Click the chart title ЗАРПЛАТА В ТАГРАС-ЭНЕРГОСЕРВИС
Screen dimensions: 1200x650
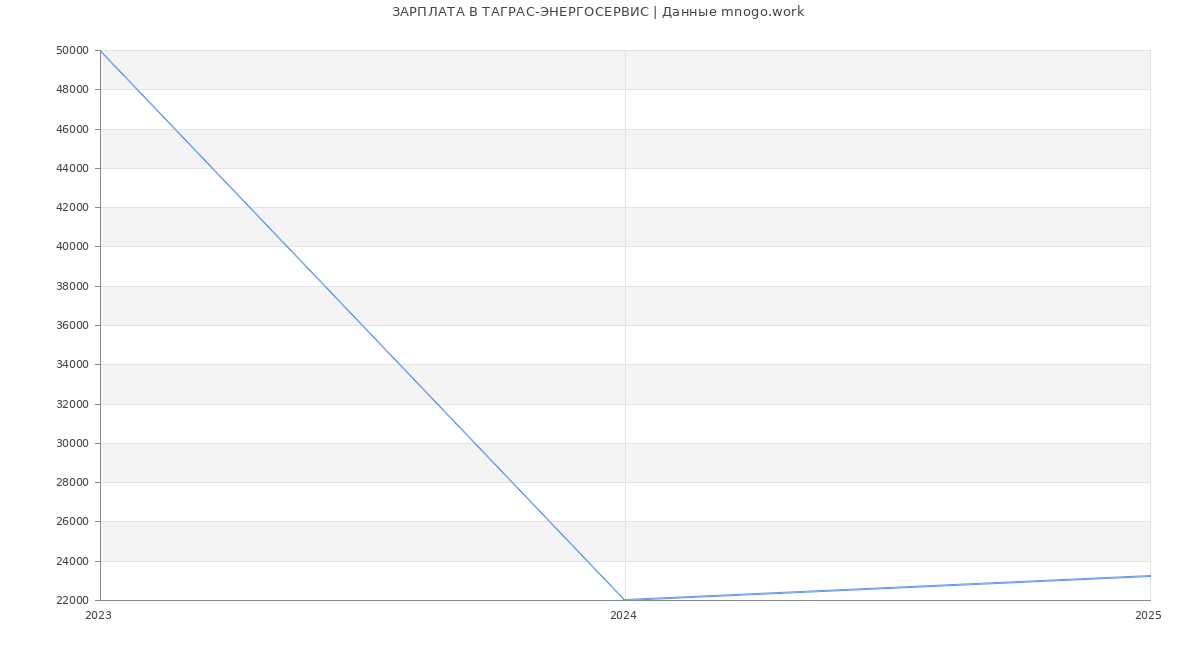click(520, 12)
